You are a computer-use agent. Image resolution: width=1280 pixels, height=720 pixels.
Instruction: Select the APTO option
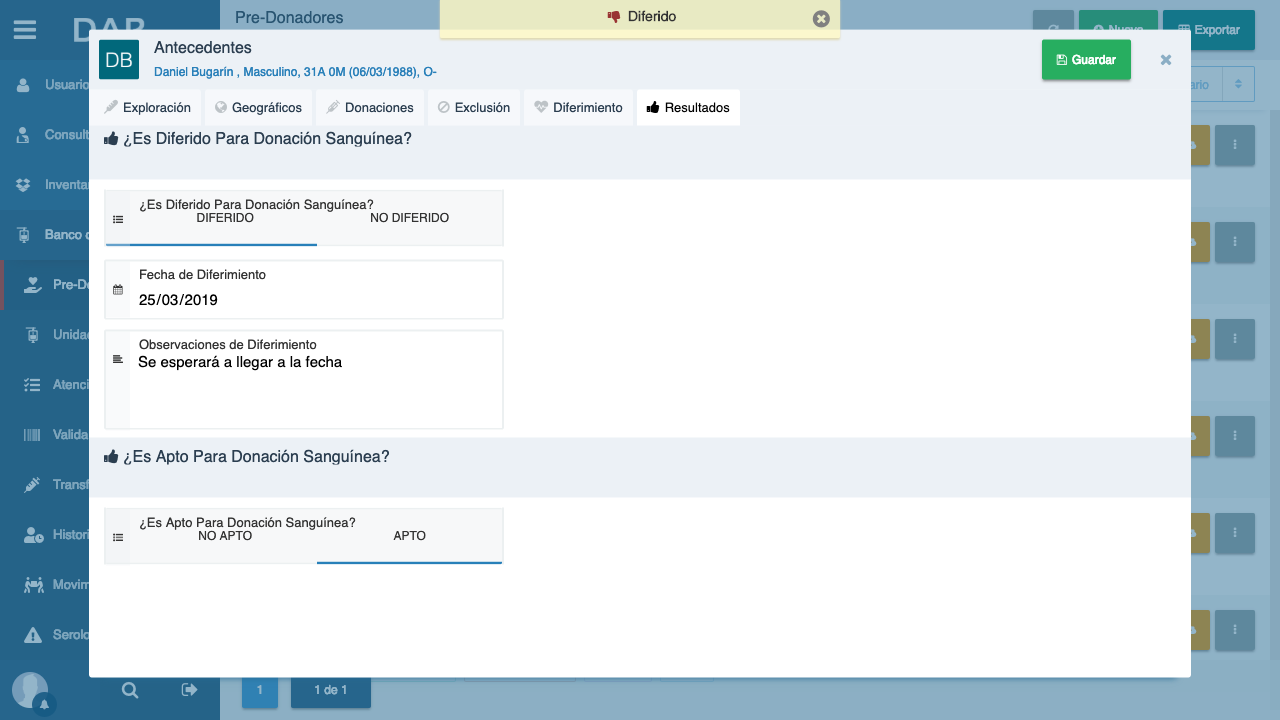[409, 536]
